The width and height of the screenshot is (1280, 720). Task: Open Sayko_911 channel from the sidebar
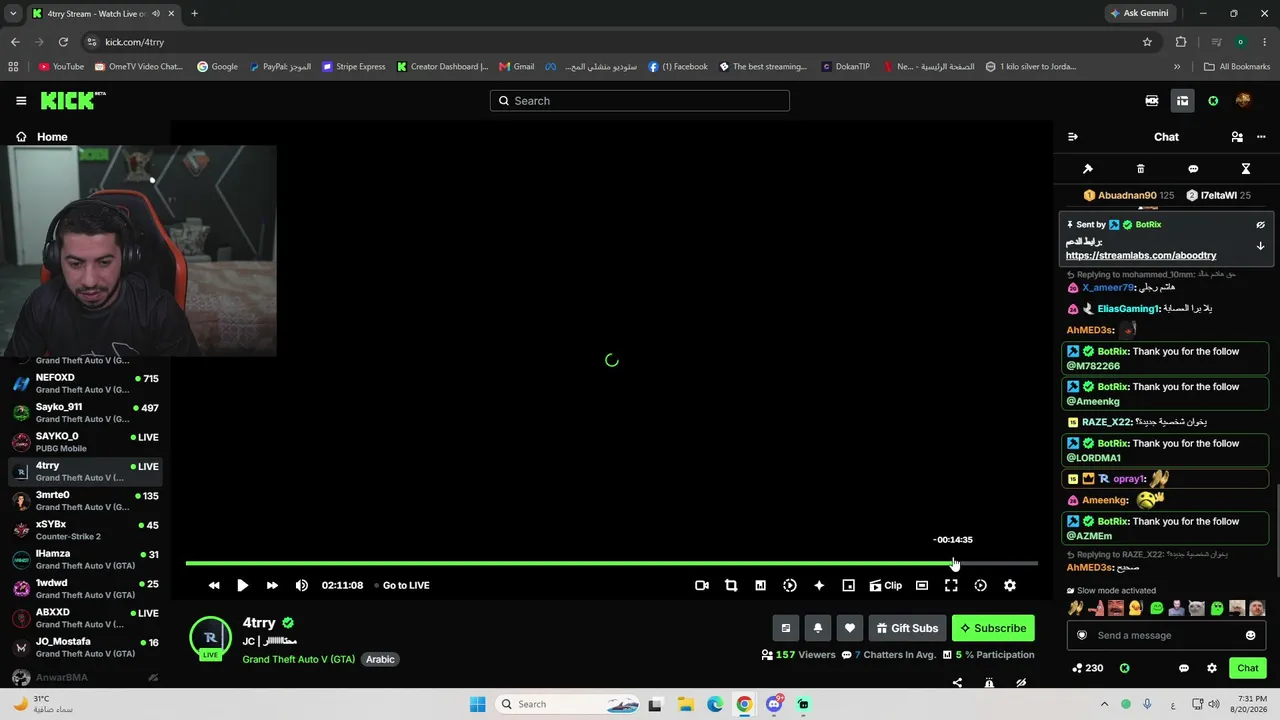(86, 413)
